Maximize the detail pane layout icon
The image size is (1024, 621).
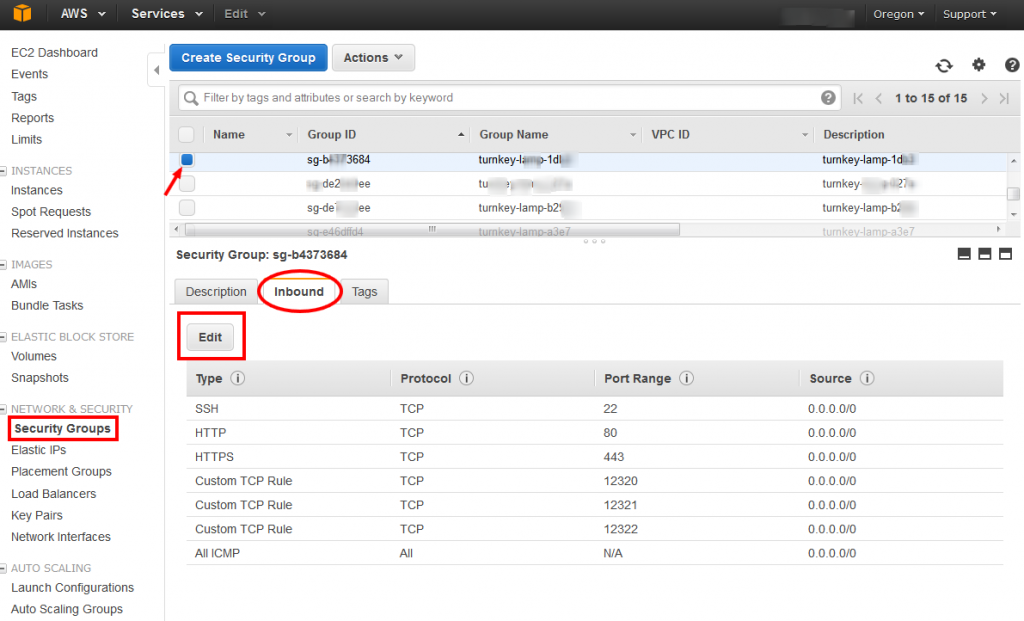pyautogui.click(x=1006, y=254)
